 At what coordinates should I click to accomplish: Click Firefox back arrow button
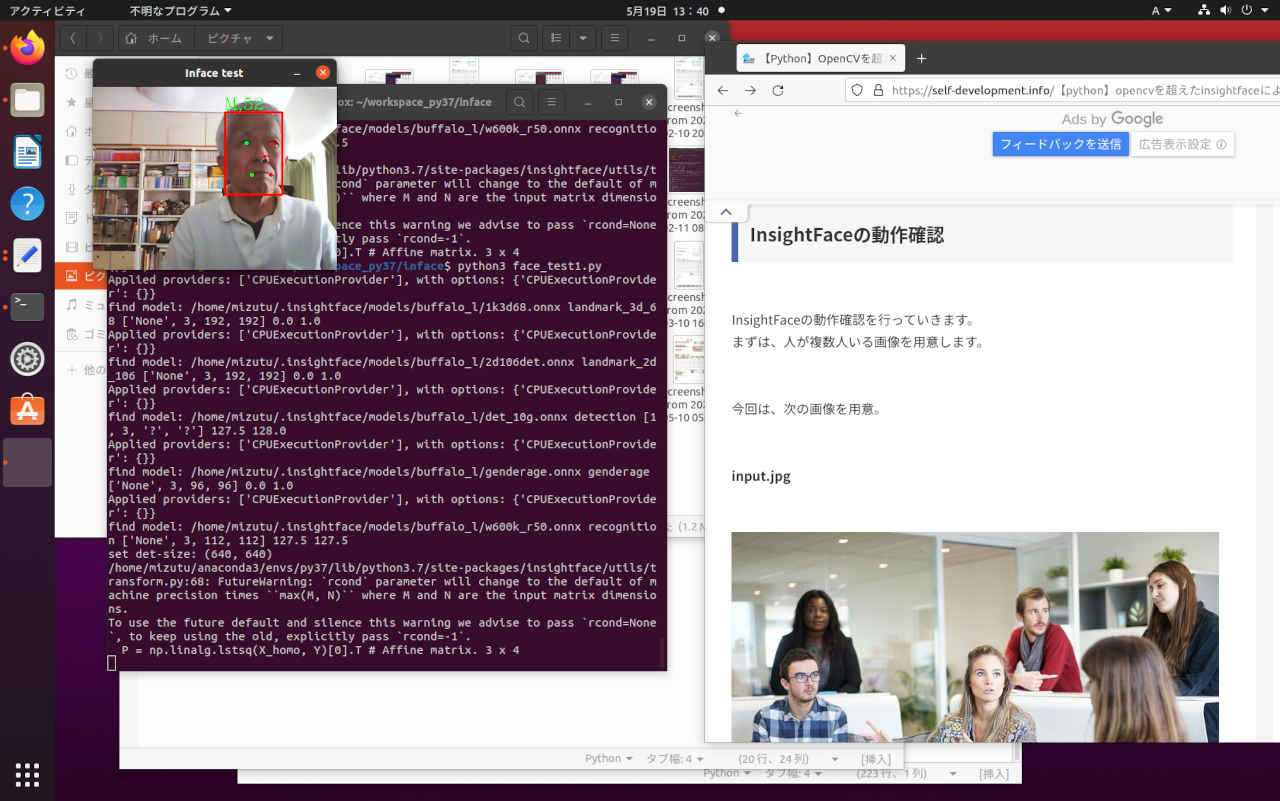[x=723, y=90]
